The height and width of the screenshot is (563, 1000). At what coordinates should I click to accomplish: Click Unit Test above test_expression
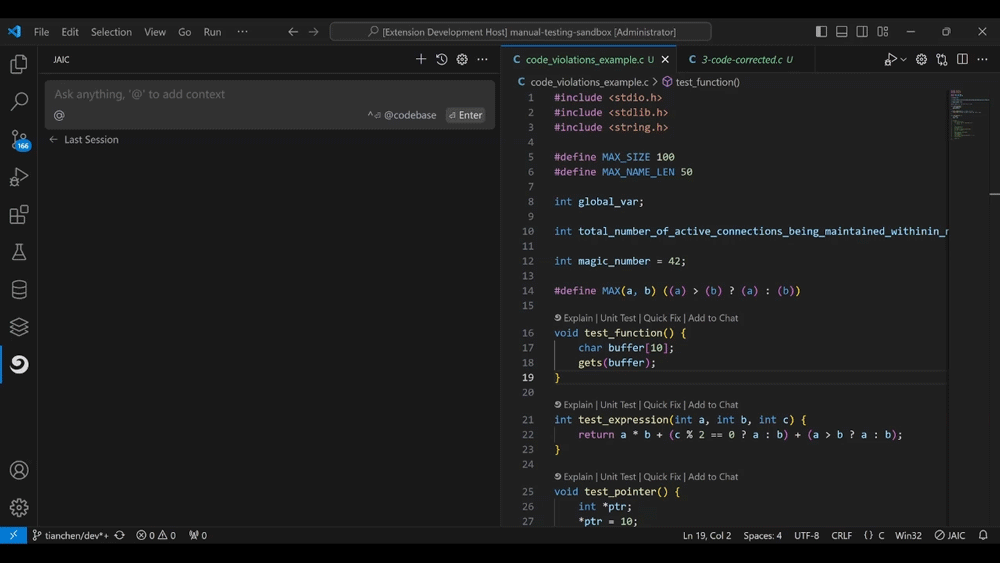pyautogui.click(x=618, y=405)
